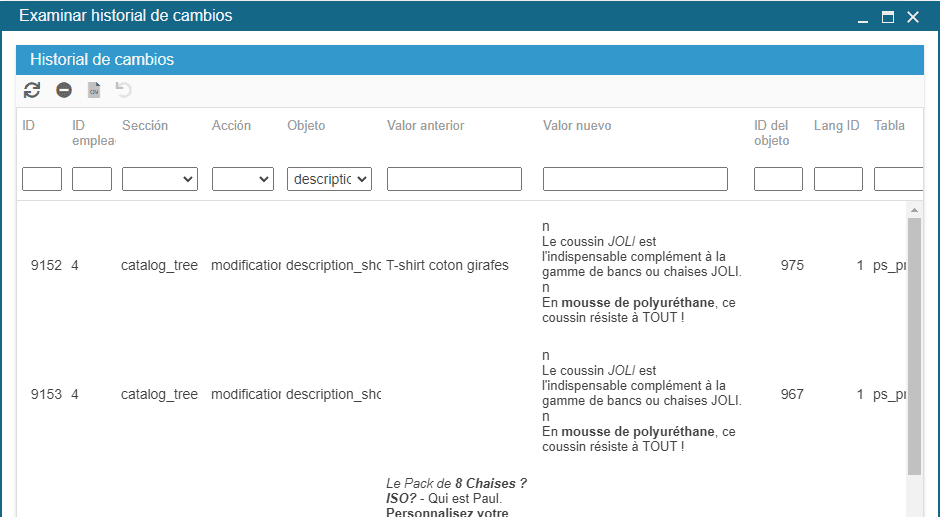
Task: Sort by the Valor nuevo column header
Action: [x=577, y=126]
